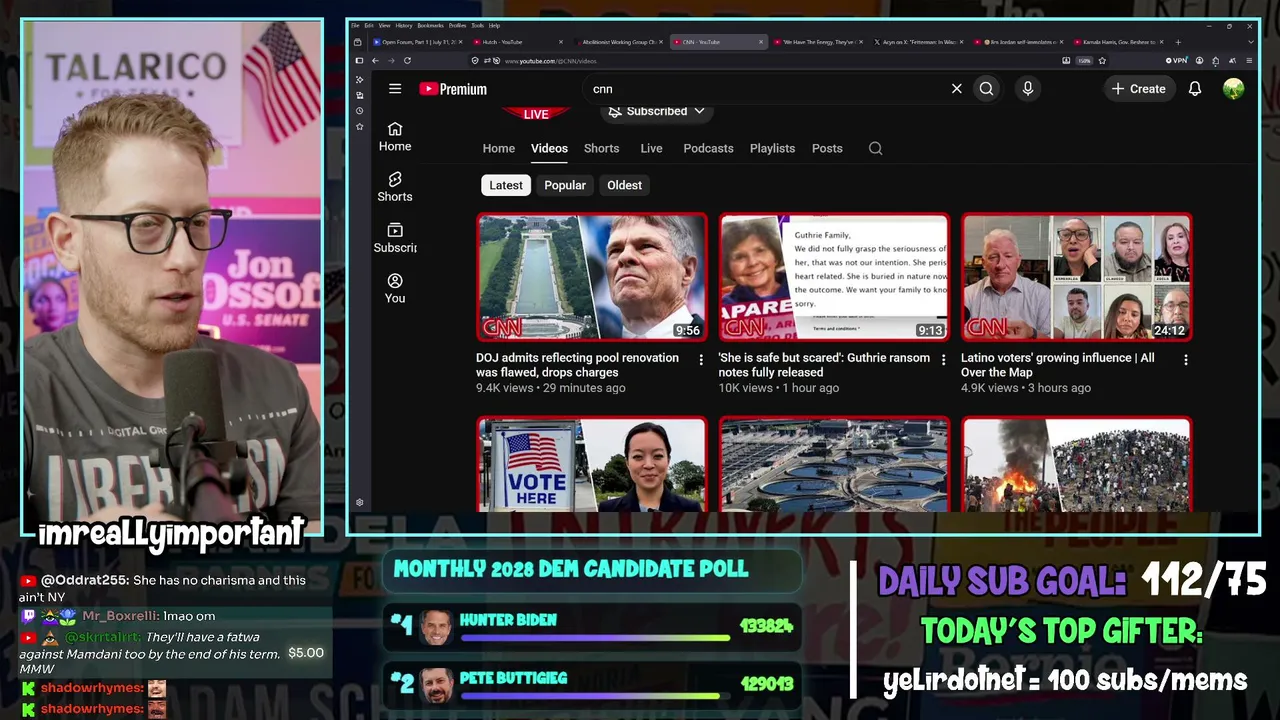Switch to the Hutch - YouTube browser tab
Viewport: 1280px width, 720px height.
coord(516,42)
